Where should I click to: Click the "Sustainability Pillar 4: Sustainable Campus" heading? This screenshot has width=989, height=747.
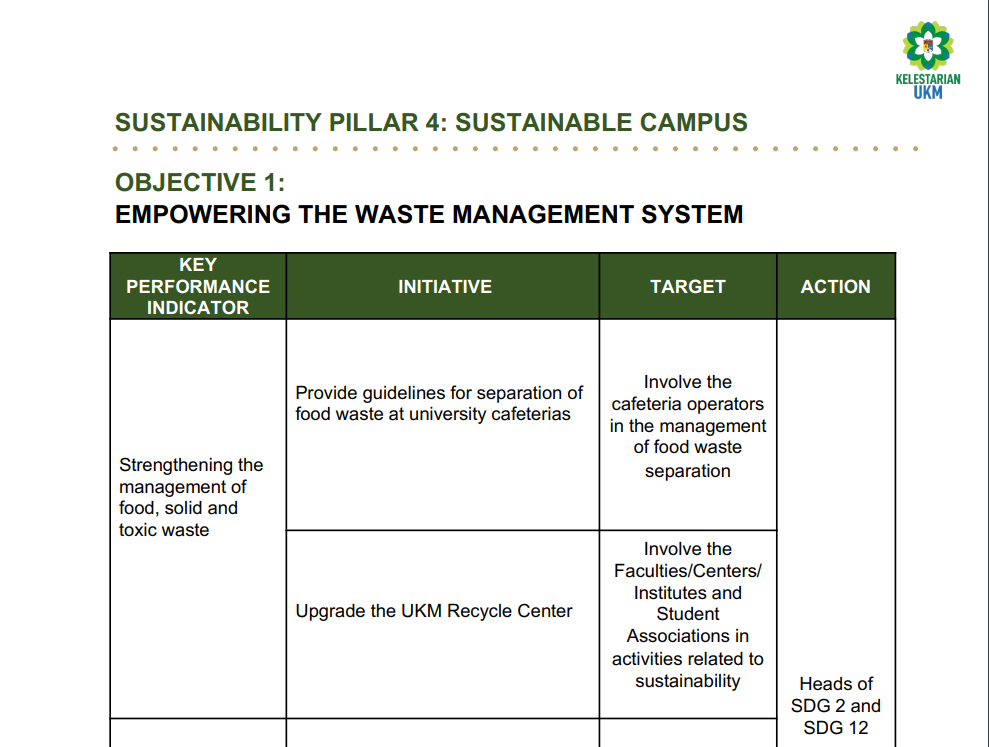tap(431, 123)
